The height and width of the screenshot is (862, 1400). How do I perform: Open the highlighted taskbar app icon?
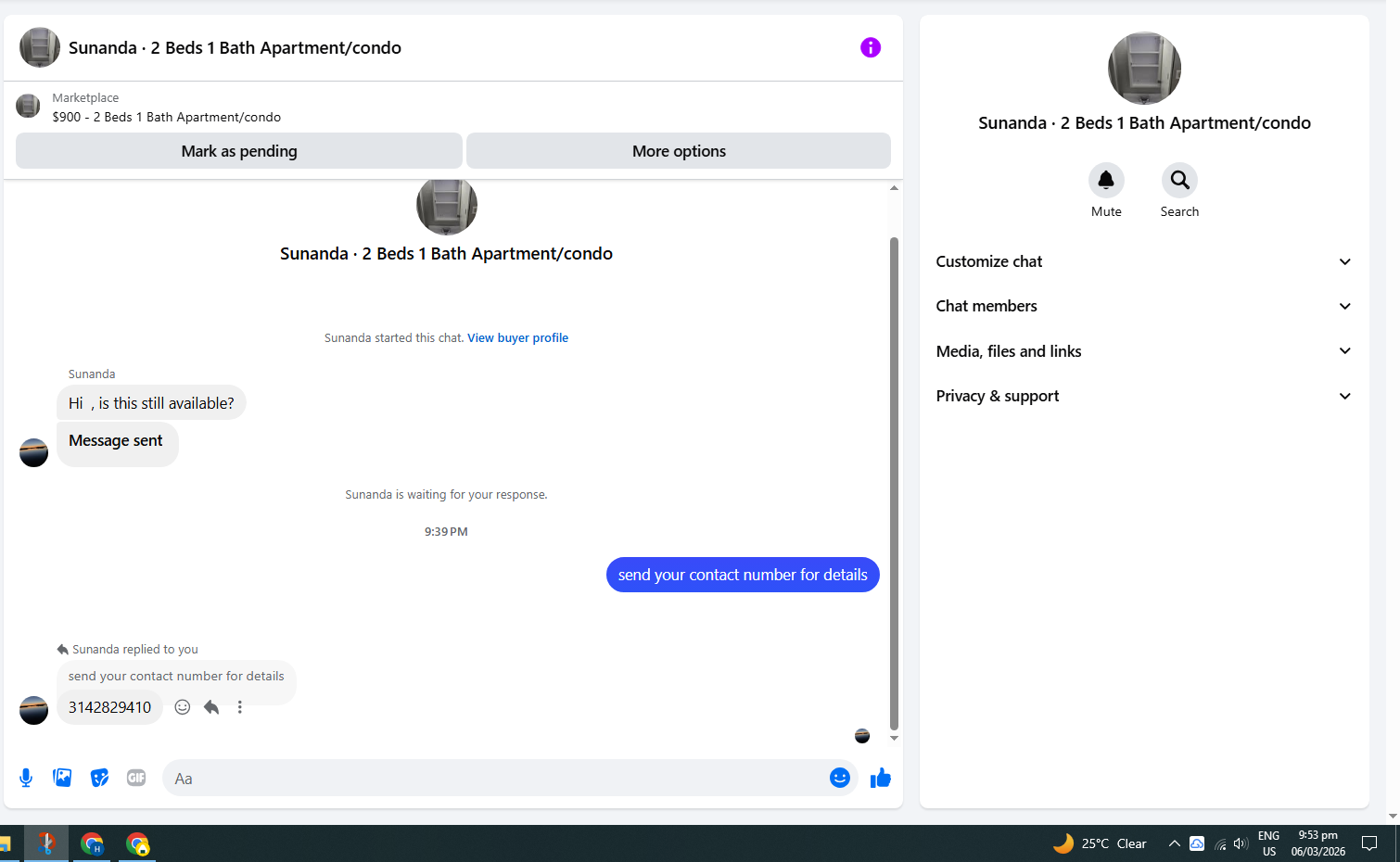click(46, 843)
